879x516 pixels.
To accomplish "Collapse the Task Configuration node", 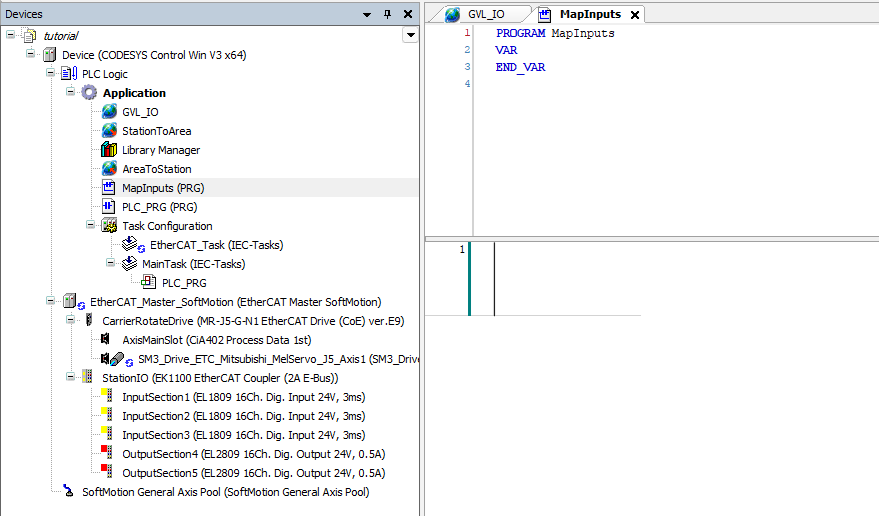I will pyautogui.click(x=90, y=224).
